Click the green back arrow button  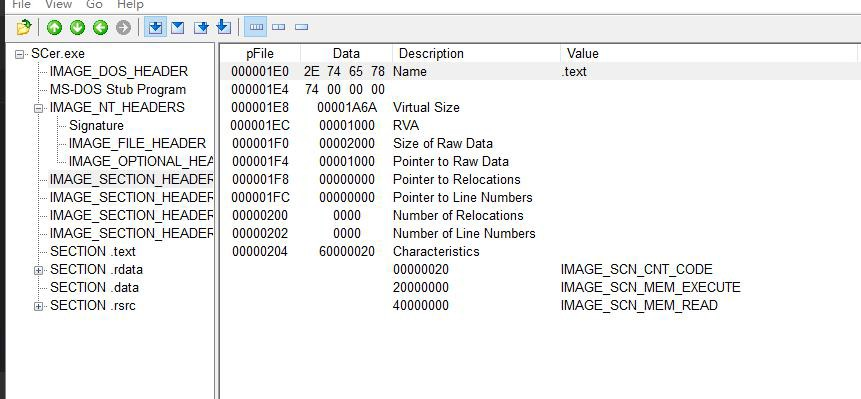[100, 27]
